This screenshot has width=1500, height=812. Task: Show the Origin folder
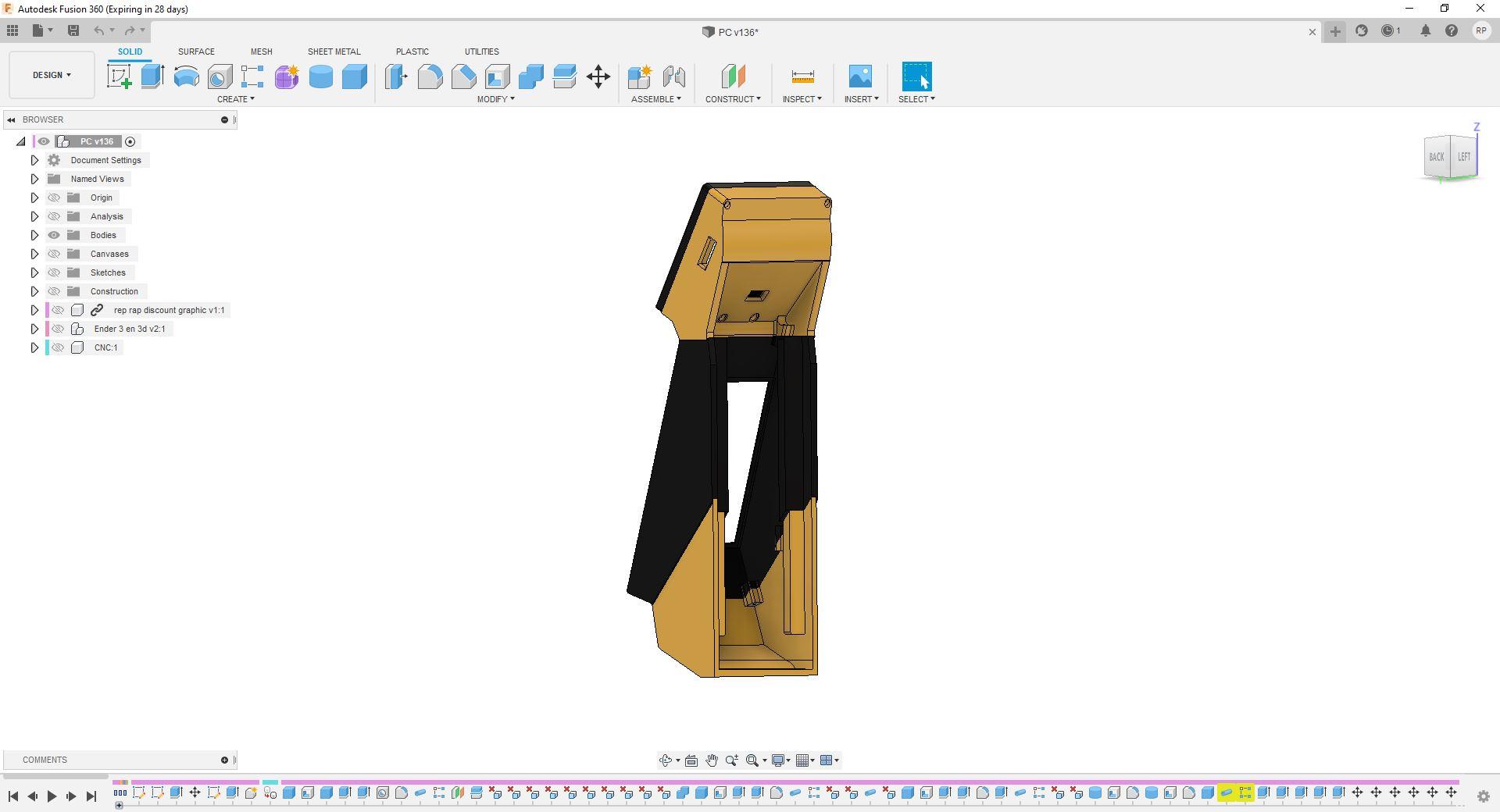(54, 198)
